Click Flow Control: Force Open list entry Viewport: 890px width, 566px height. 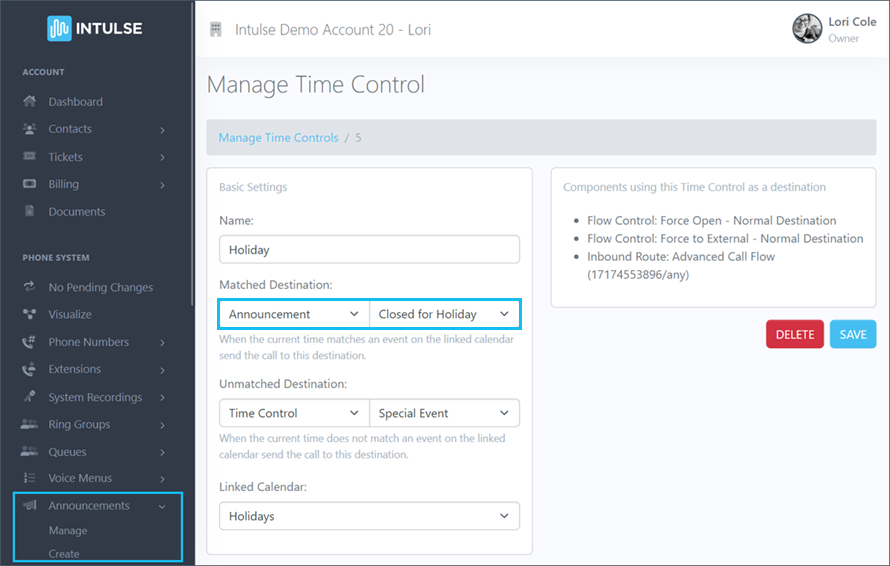[711, 220]
